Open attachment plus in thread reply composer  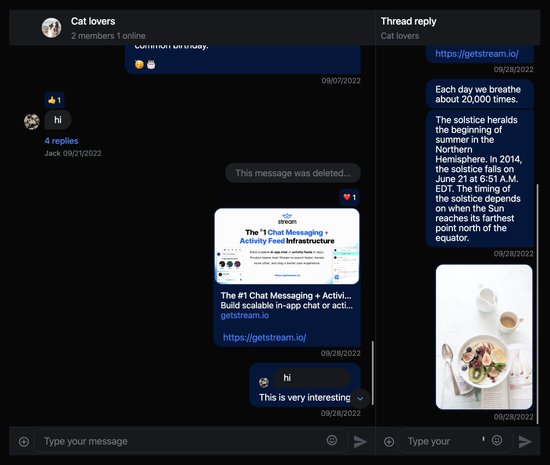pos(389,442)
